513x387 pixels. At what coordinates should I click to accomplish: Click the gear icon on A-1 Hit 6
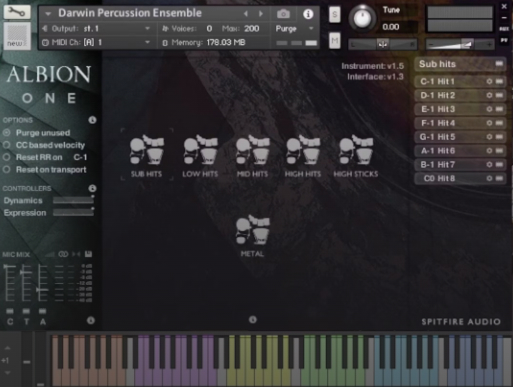pos(489,151)
